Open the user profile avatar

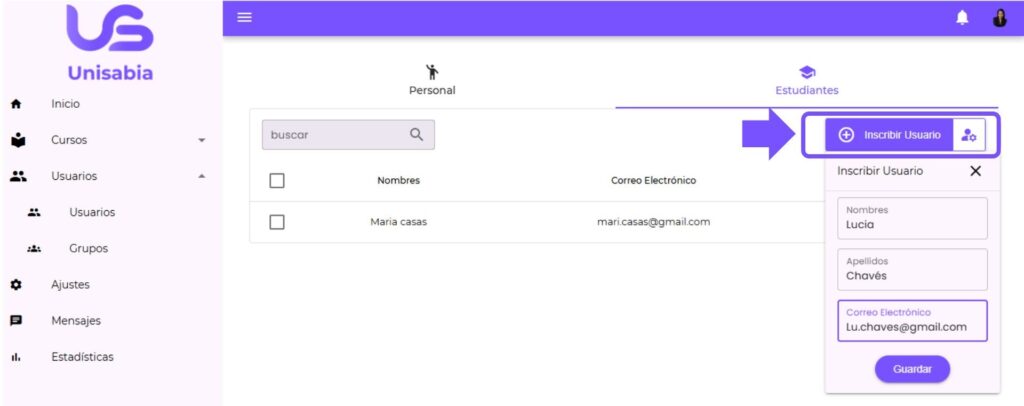click(x=999, y=18)
